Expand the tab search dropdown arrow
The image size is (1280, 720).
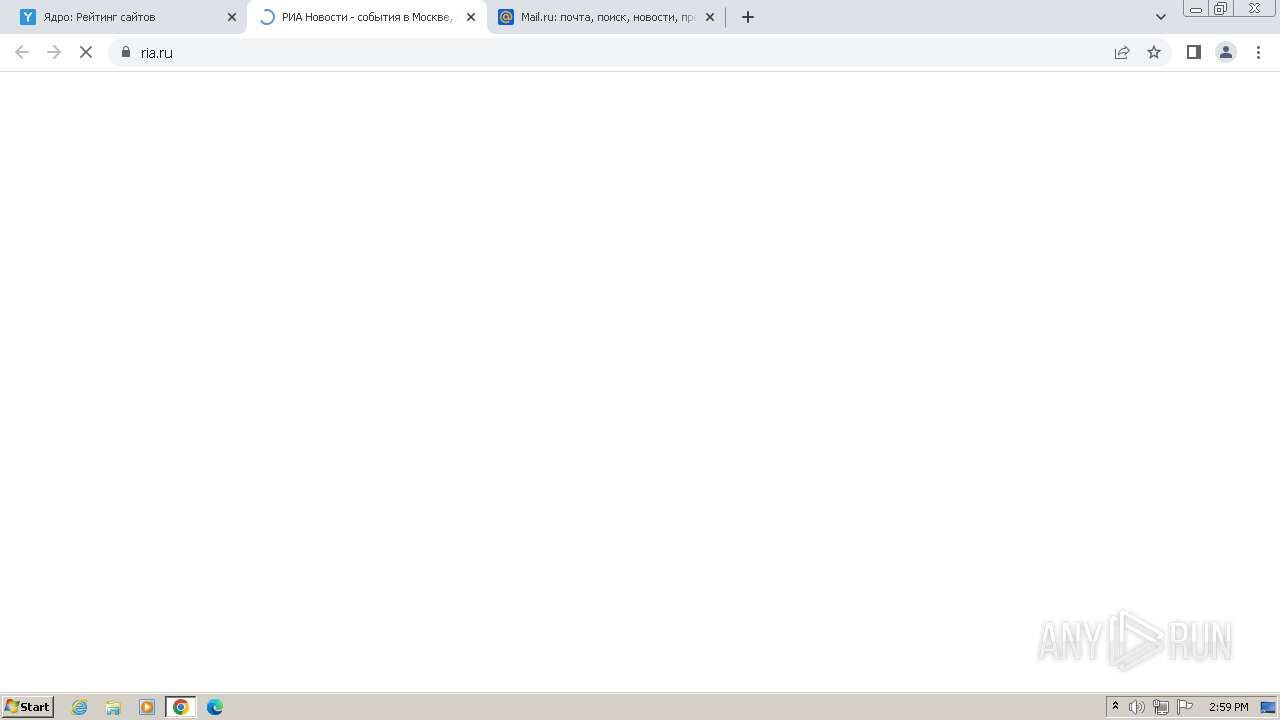1161,17
